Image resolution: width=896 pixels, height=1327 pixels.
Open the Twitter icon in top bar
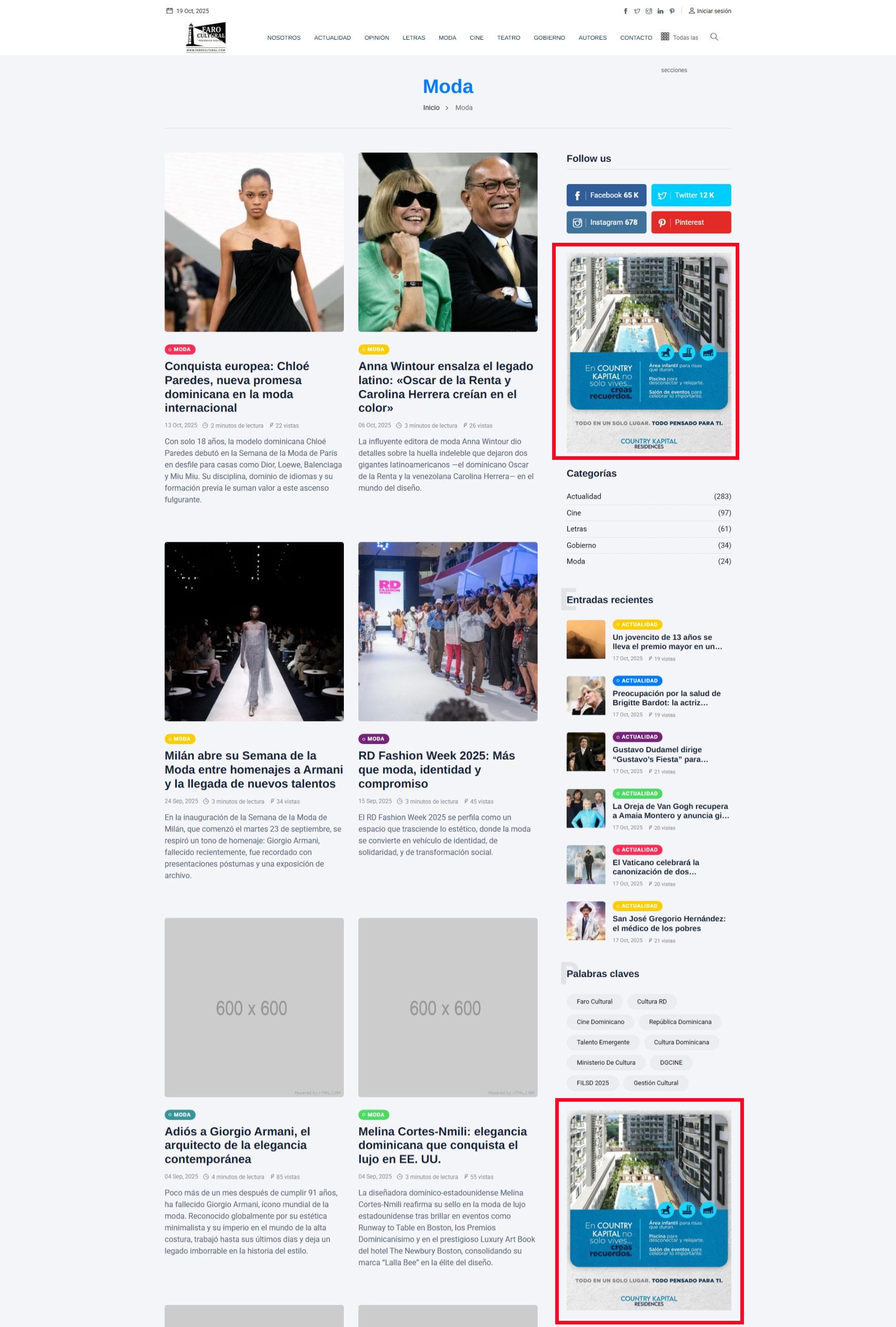[637, 11]
